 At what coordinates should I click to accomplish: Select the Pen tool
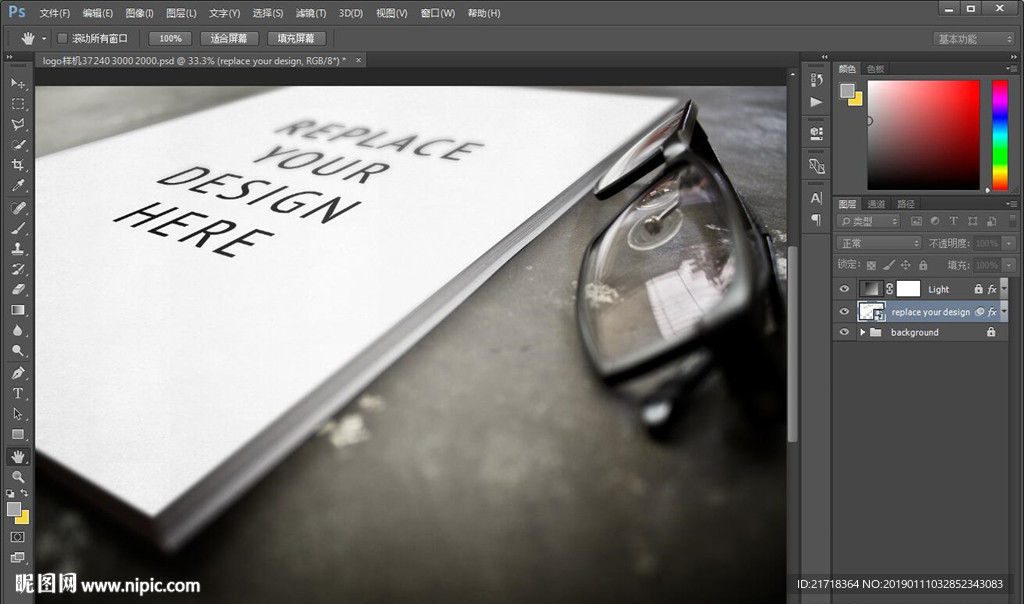pos(18,373)
